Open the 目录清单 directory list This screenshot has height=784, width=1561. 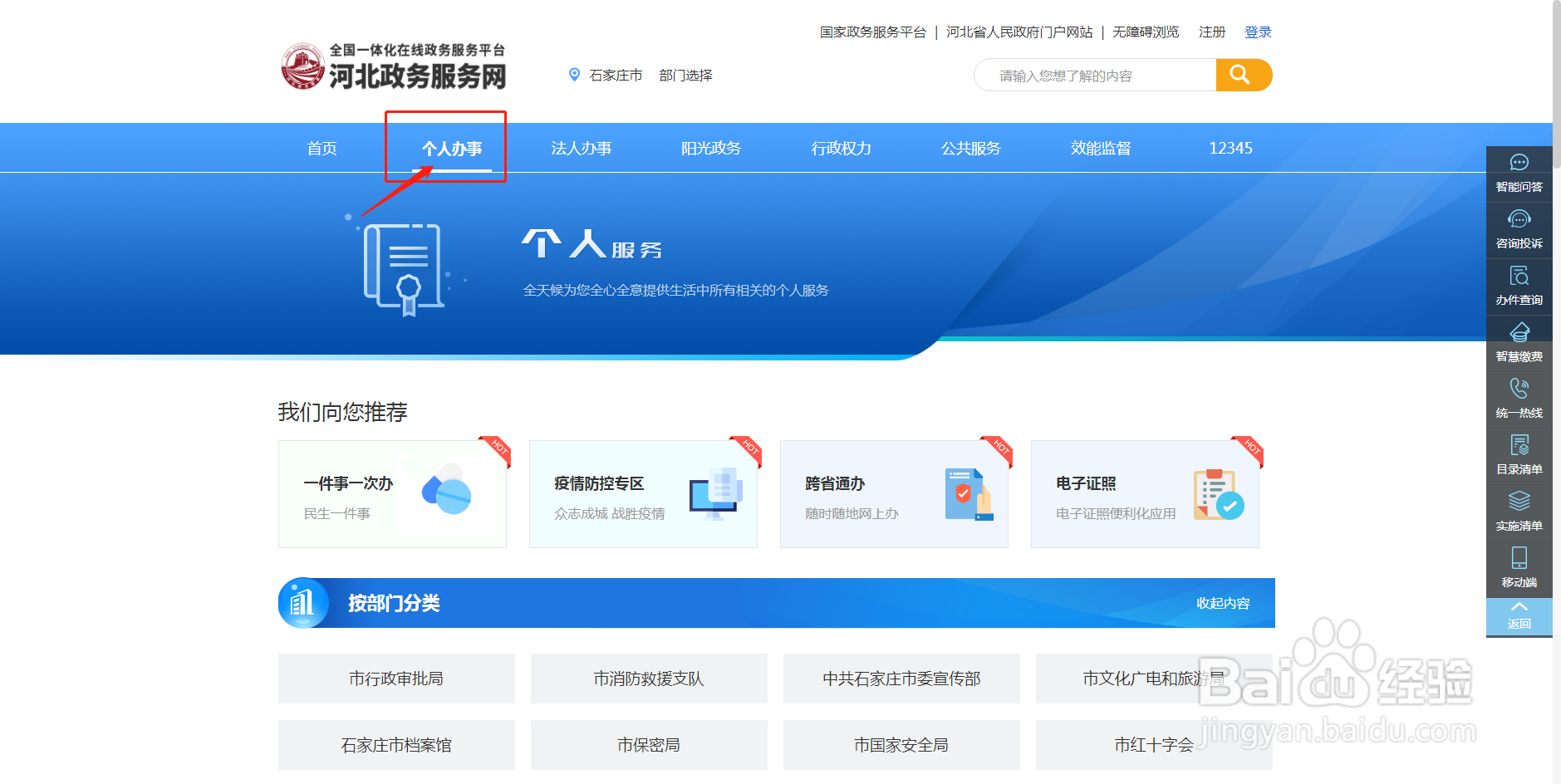tap(1519, 453)
